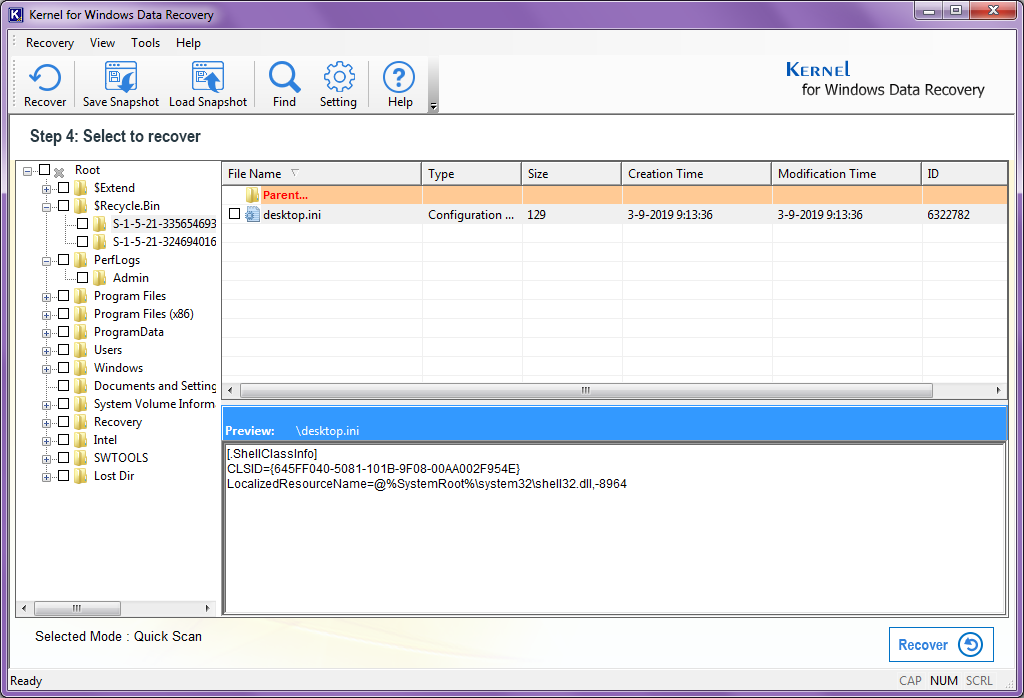Open the Tools menu
1024x698 pixels.
click(x=145, y=42)
